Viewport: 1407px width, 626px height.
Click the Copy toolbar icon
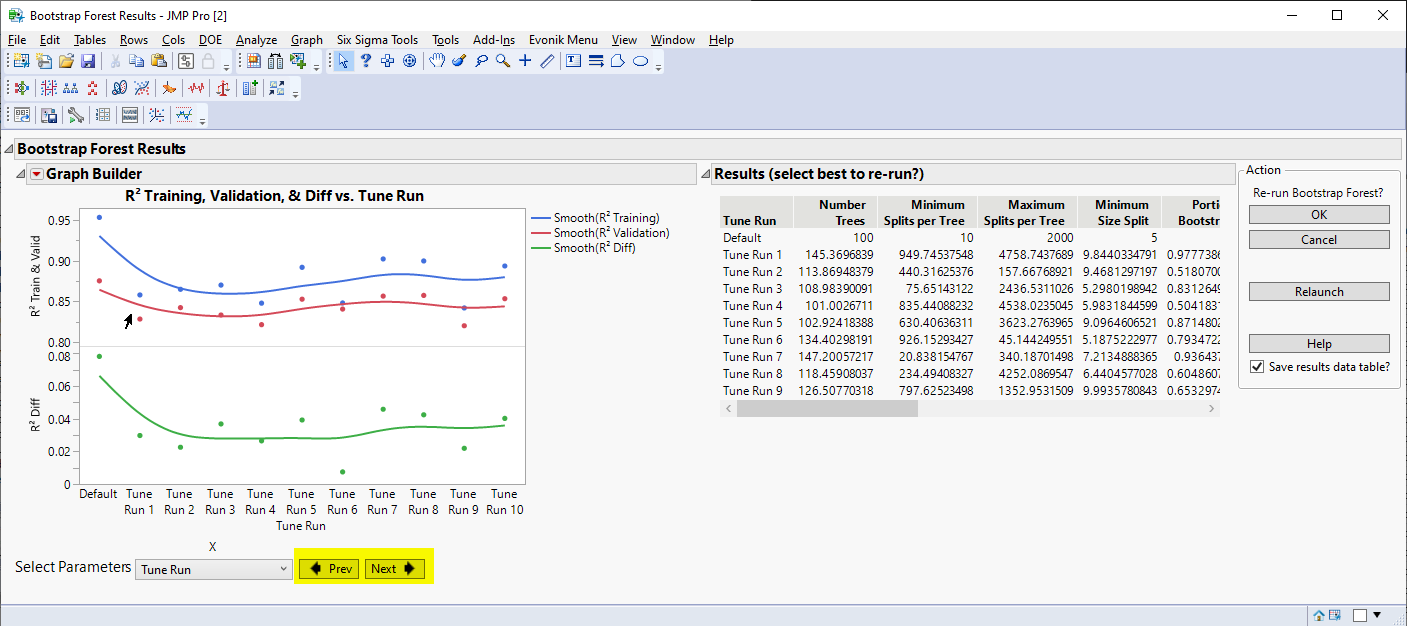136,60
